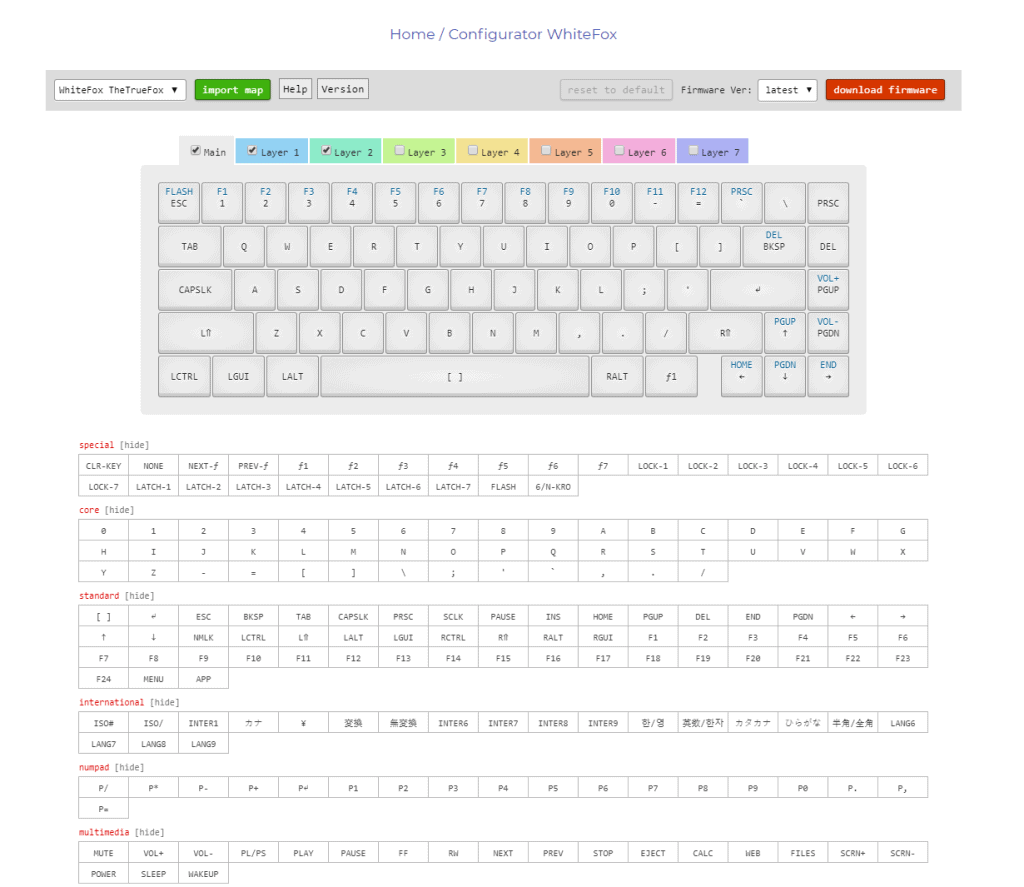Choose EJECT from the multimedia list
The width and height of the screenshot is (1024, 887).
[x=653, y=853]
